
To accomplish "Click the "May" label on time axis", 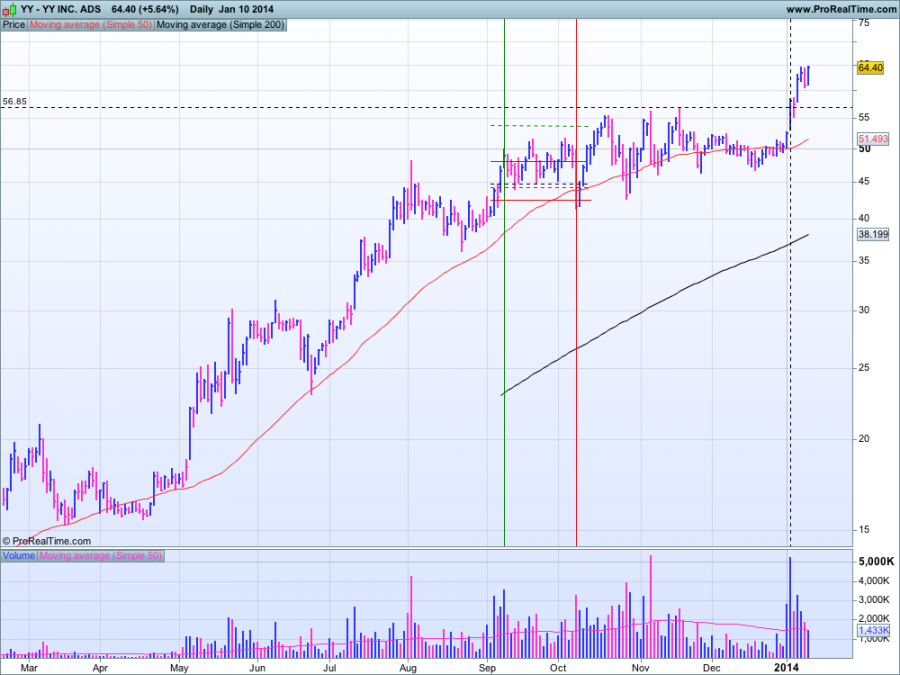I will (x=180, y=668).
